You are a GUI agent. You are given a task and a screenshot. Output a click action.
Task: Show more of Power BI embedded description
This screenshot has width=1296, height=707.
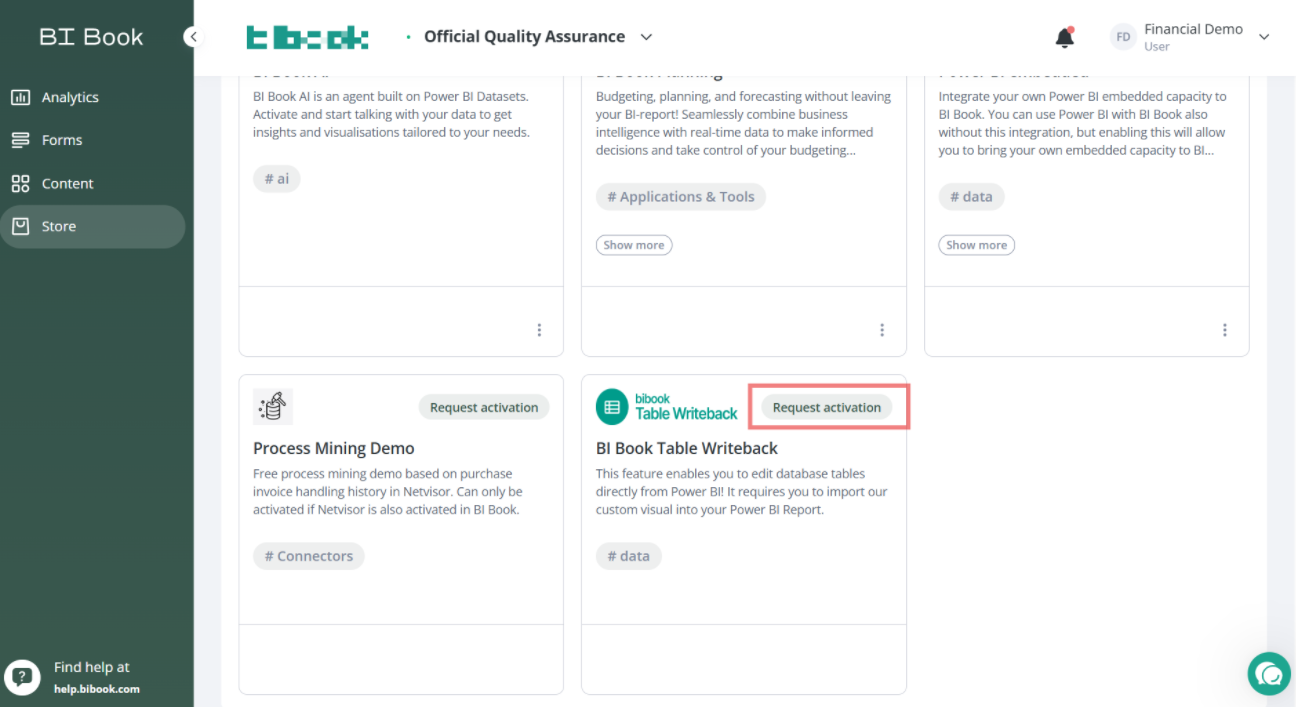point(977,245)
